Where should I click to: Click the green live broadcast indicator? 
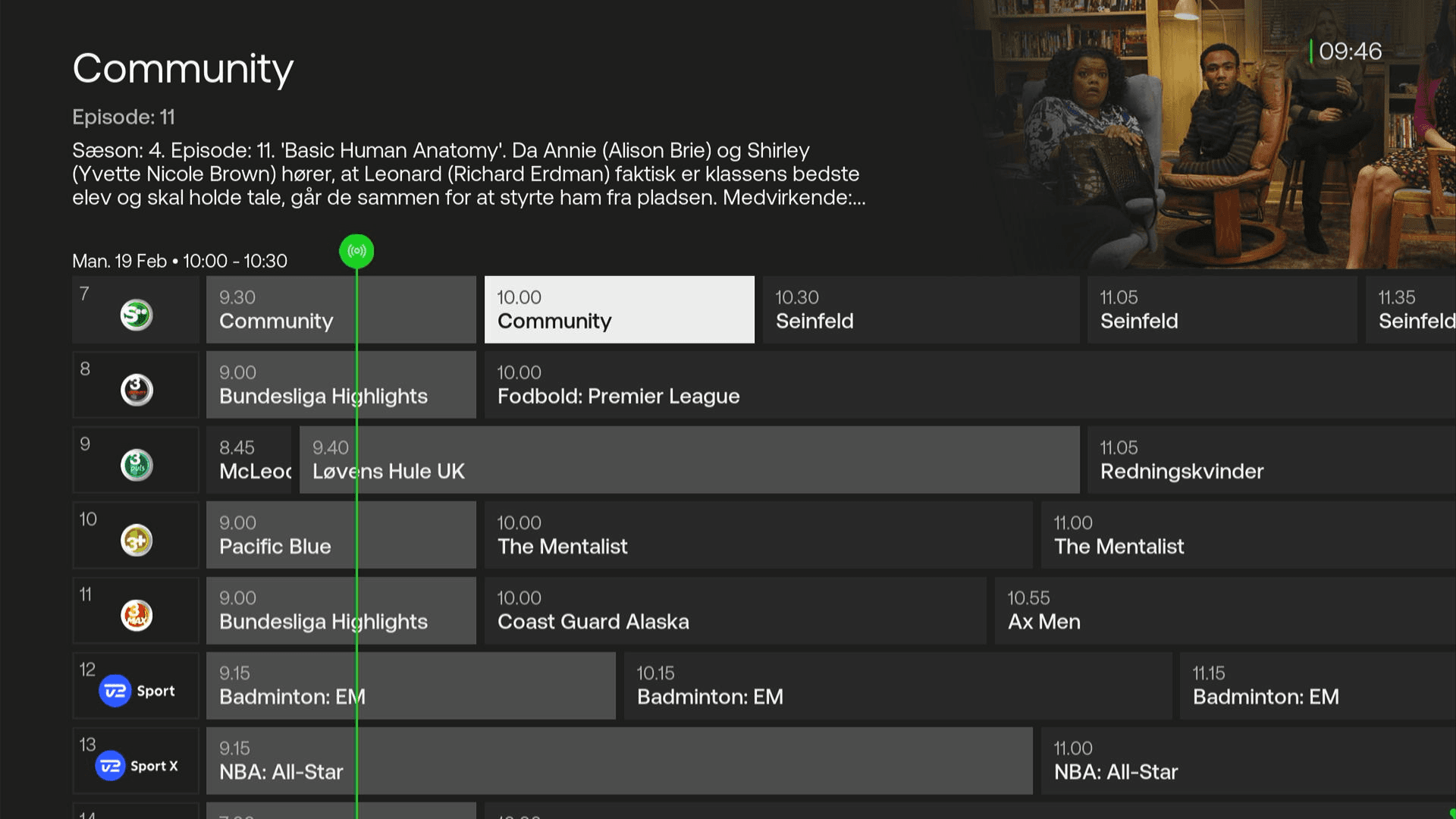pyautogui.click(x=356, y=251)
